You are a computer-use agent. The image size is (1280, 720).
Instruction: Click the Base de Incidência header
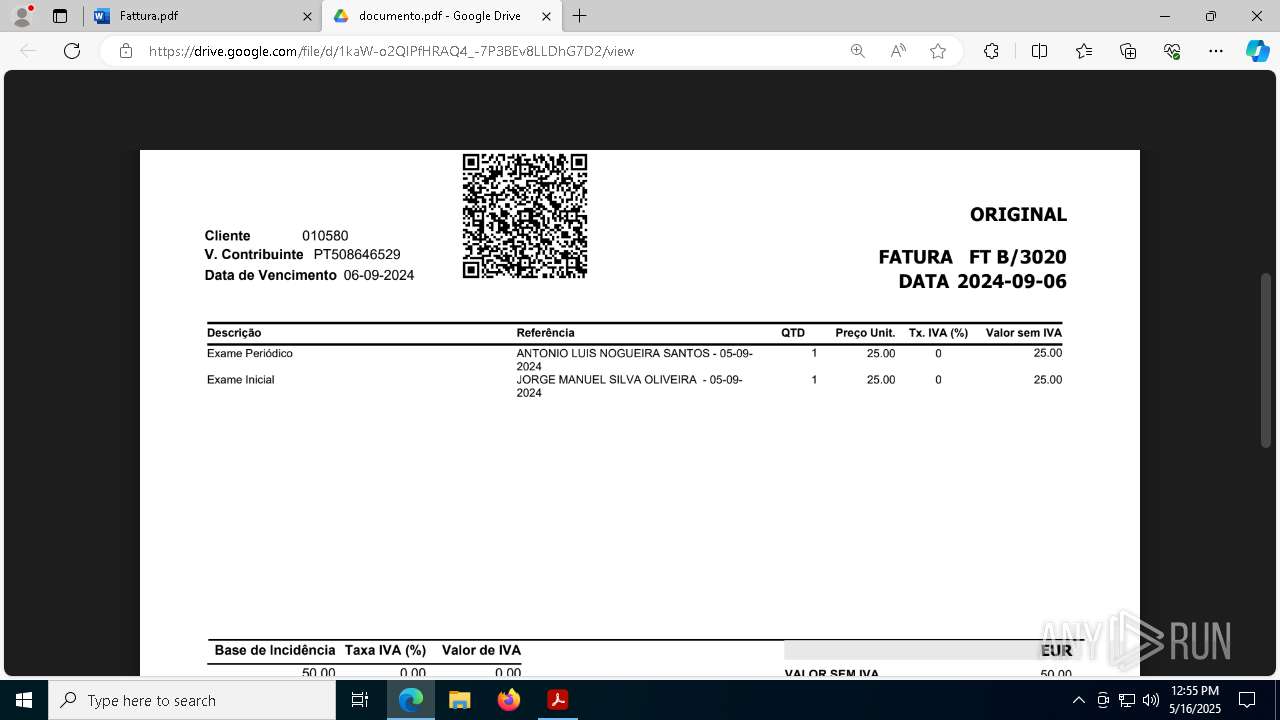(x=275, y=651)
